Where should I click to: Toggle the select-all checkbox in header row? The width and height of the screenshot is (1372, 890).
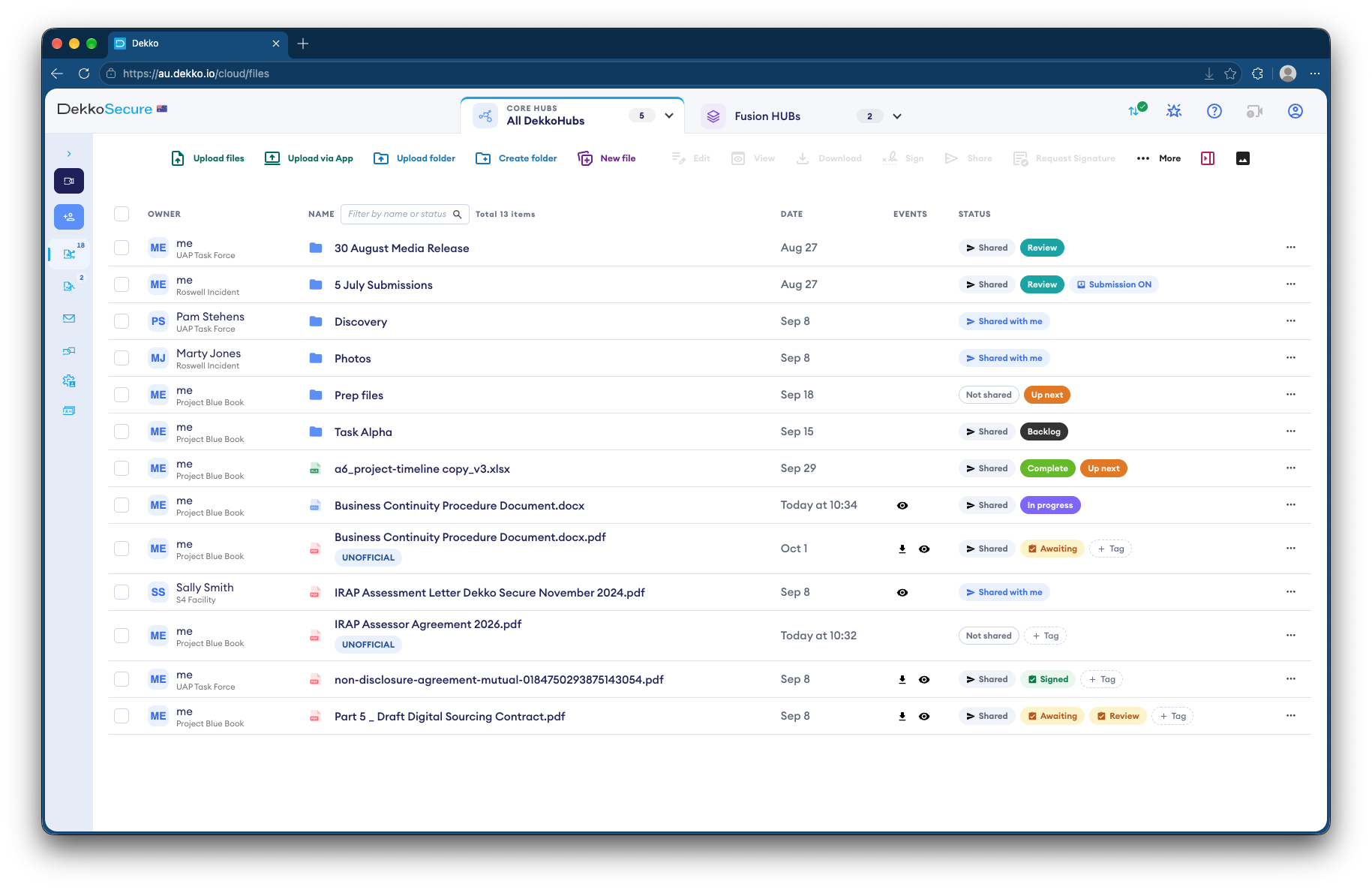coord(122,214)
